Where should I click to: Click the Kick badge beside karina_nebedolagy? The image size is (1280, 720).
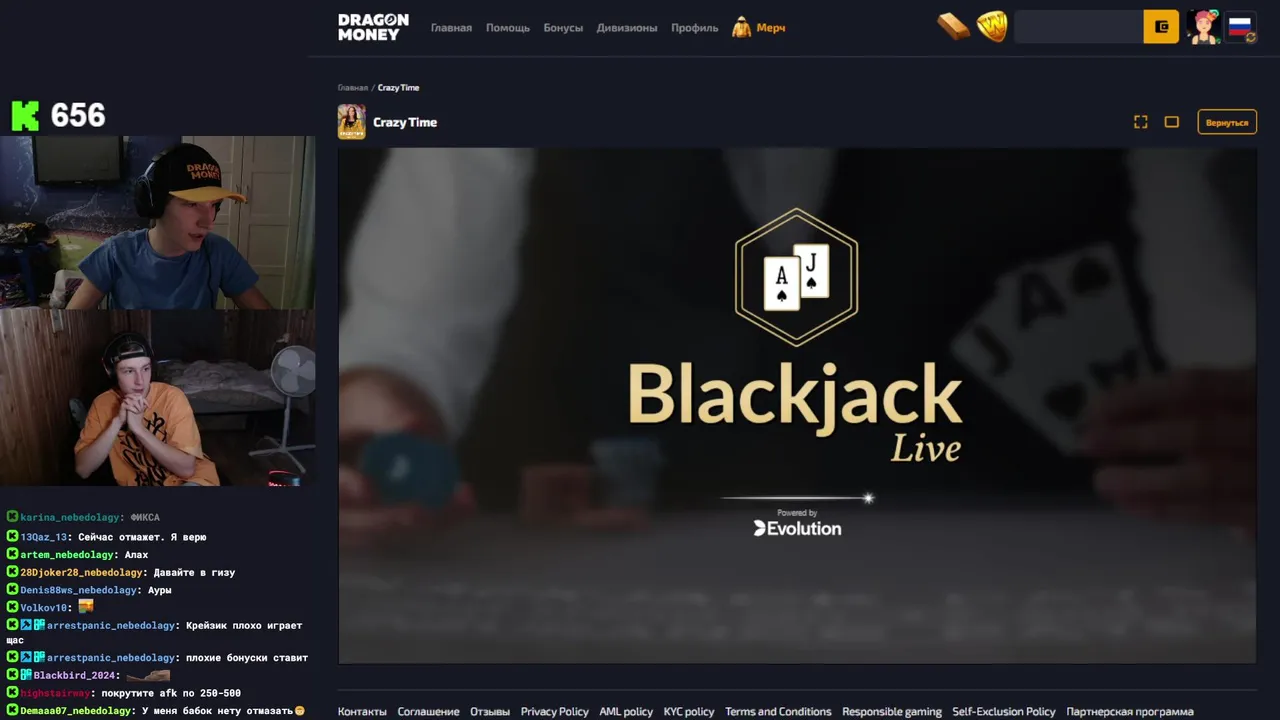[x=12, y=517]
